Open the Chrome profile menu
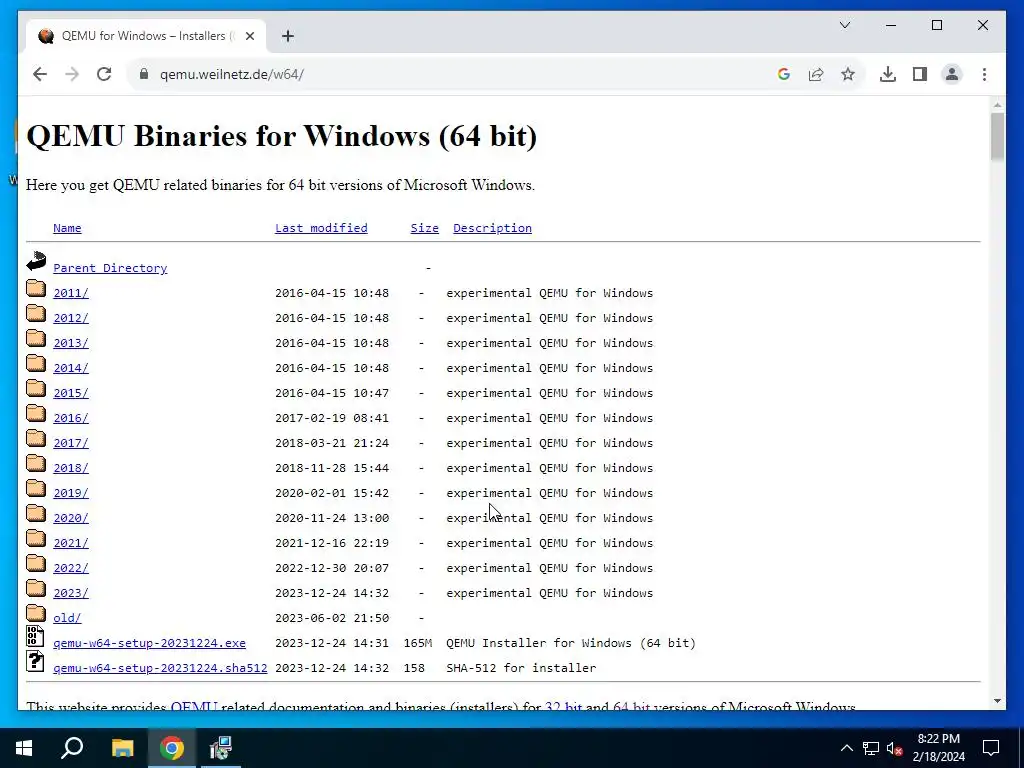Viewport: 1024px width, 768px height. [x=952, y=74]
